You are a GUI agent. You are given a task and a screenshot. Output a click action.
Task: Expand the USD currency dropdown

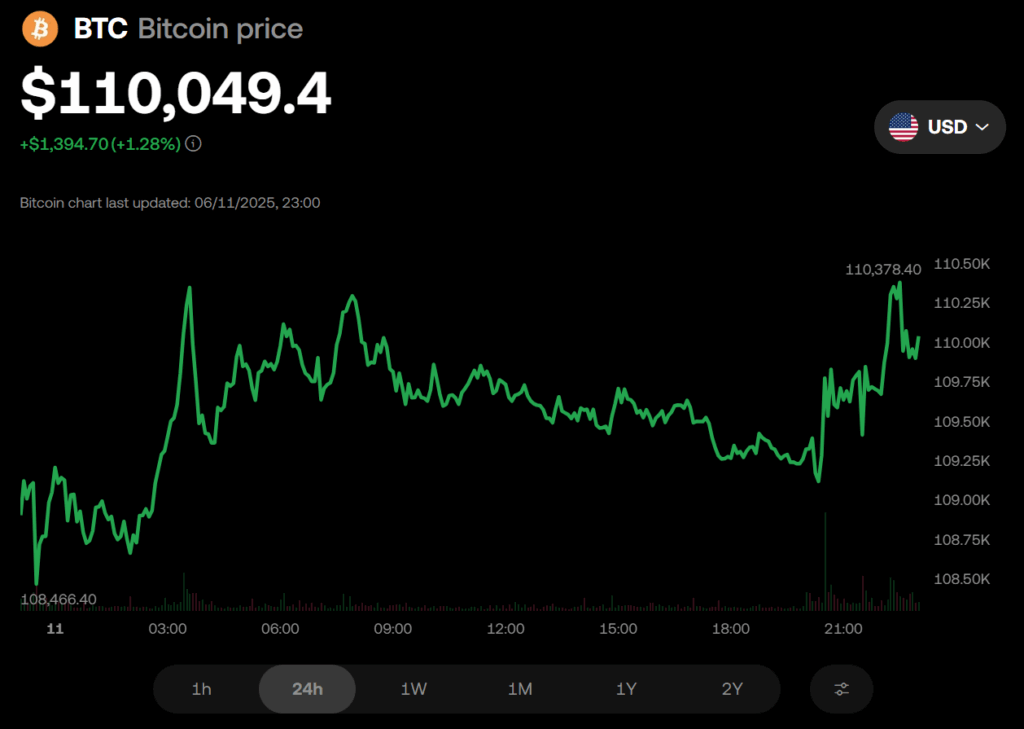pos(940,127)
